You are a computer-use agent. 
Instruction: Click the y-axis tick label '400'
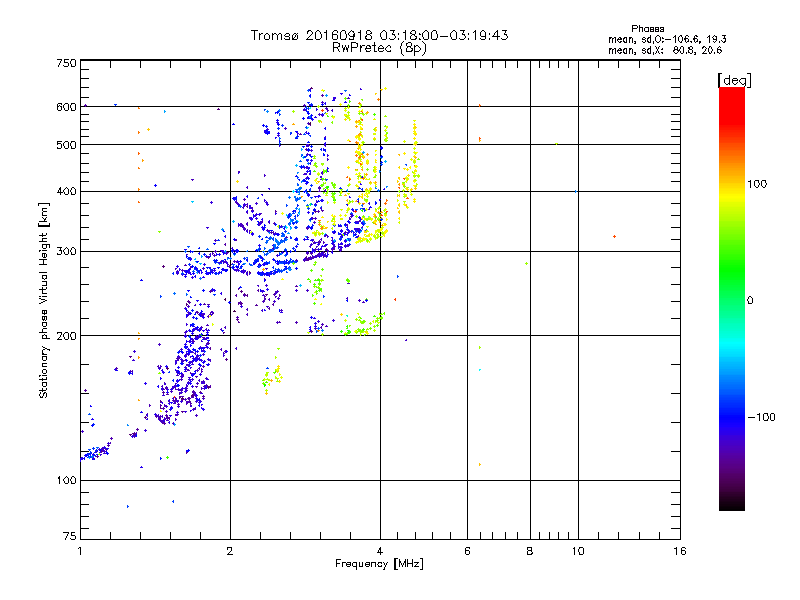coord(66,192)
